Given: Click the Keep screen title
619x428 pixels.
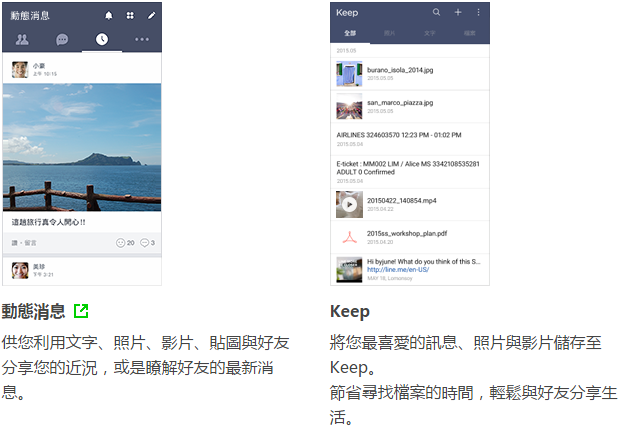Looking at the screenshot, I should (x=347, y=13).
